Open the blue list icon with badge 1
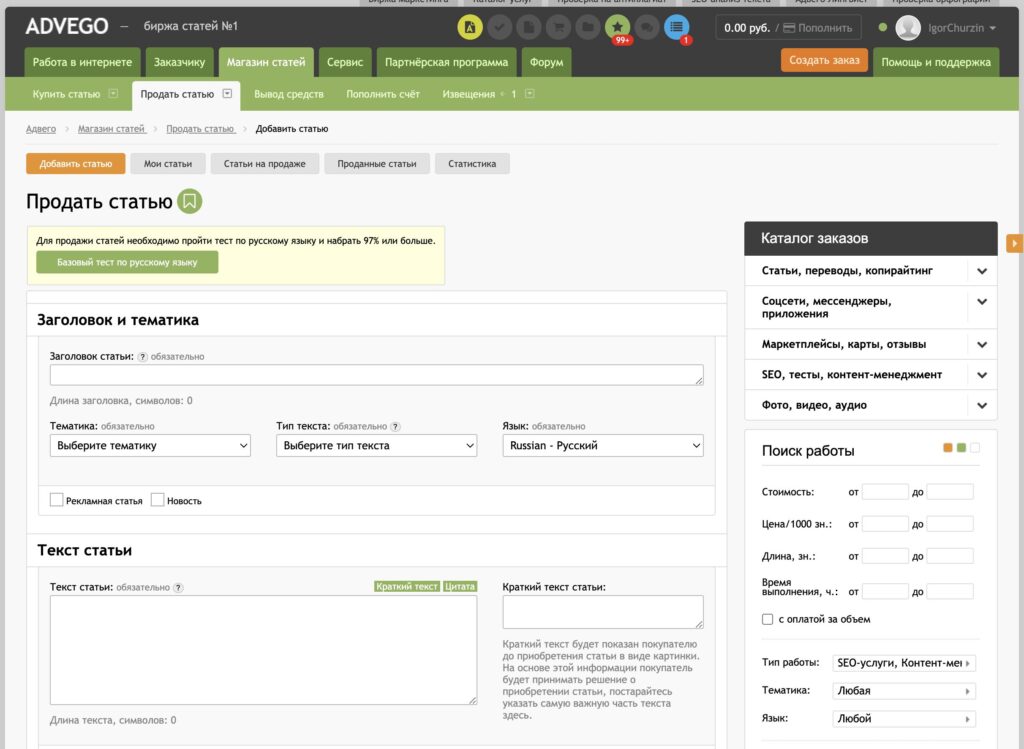The width and height of the screenshot is (1024, 749). click(677, 27)
